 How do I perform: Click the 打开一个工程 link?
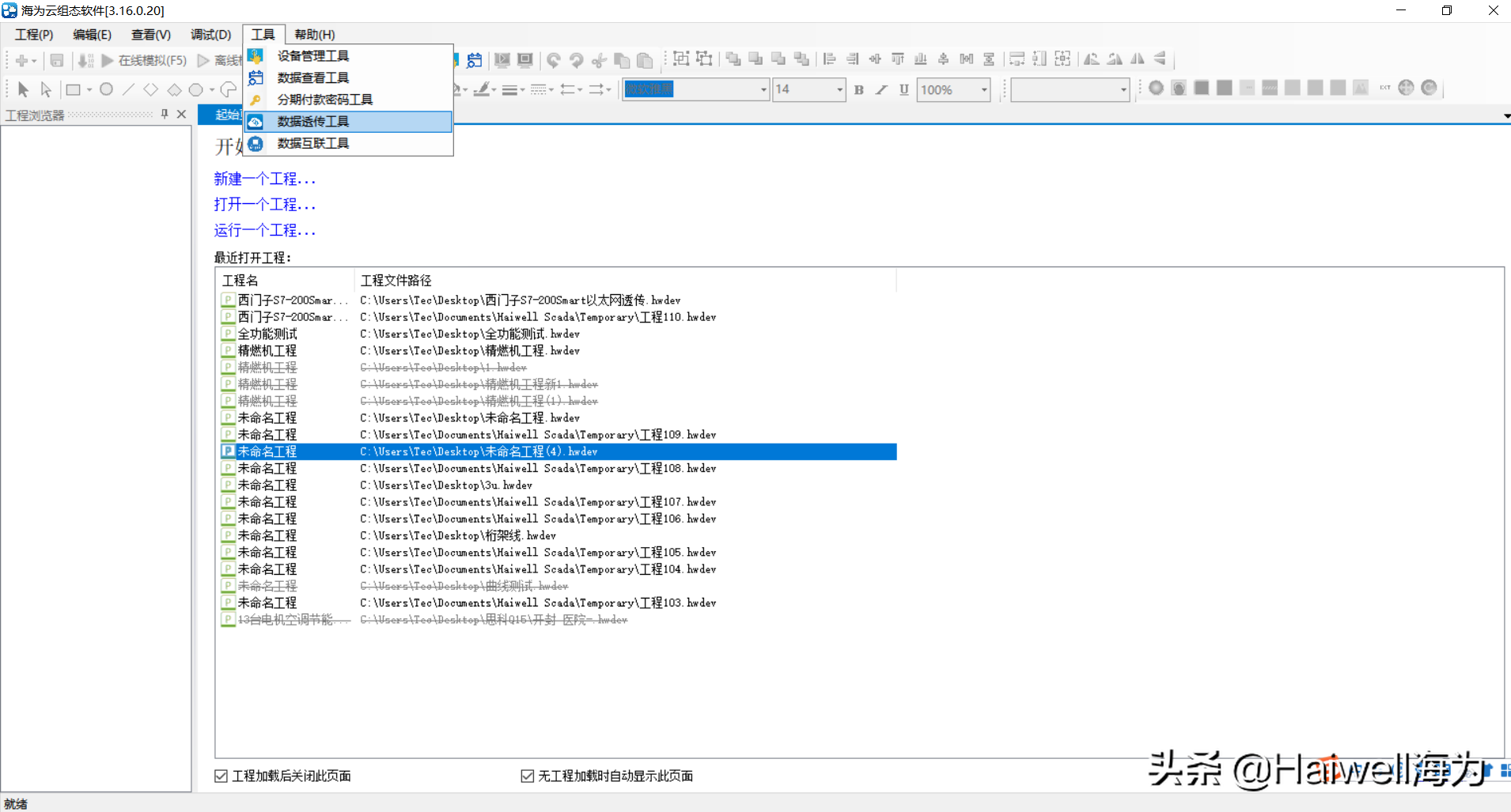click(x=264, y=204)
